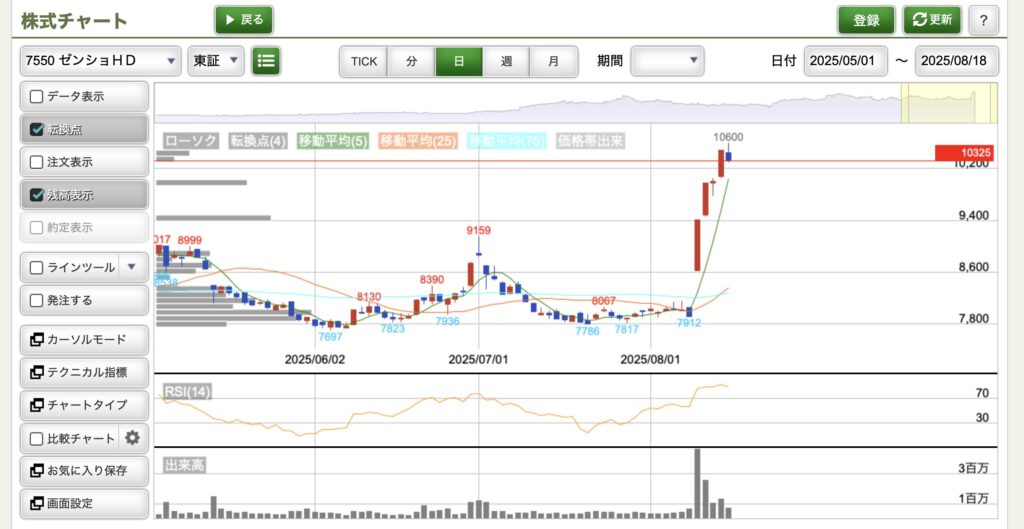Open 画面設定 screen settings
This screenshot has width=1024, height=529.
tap(85, 503)
